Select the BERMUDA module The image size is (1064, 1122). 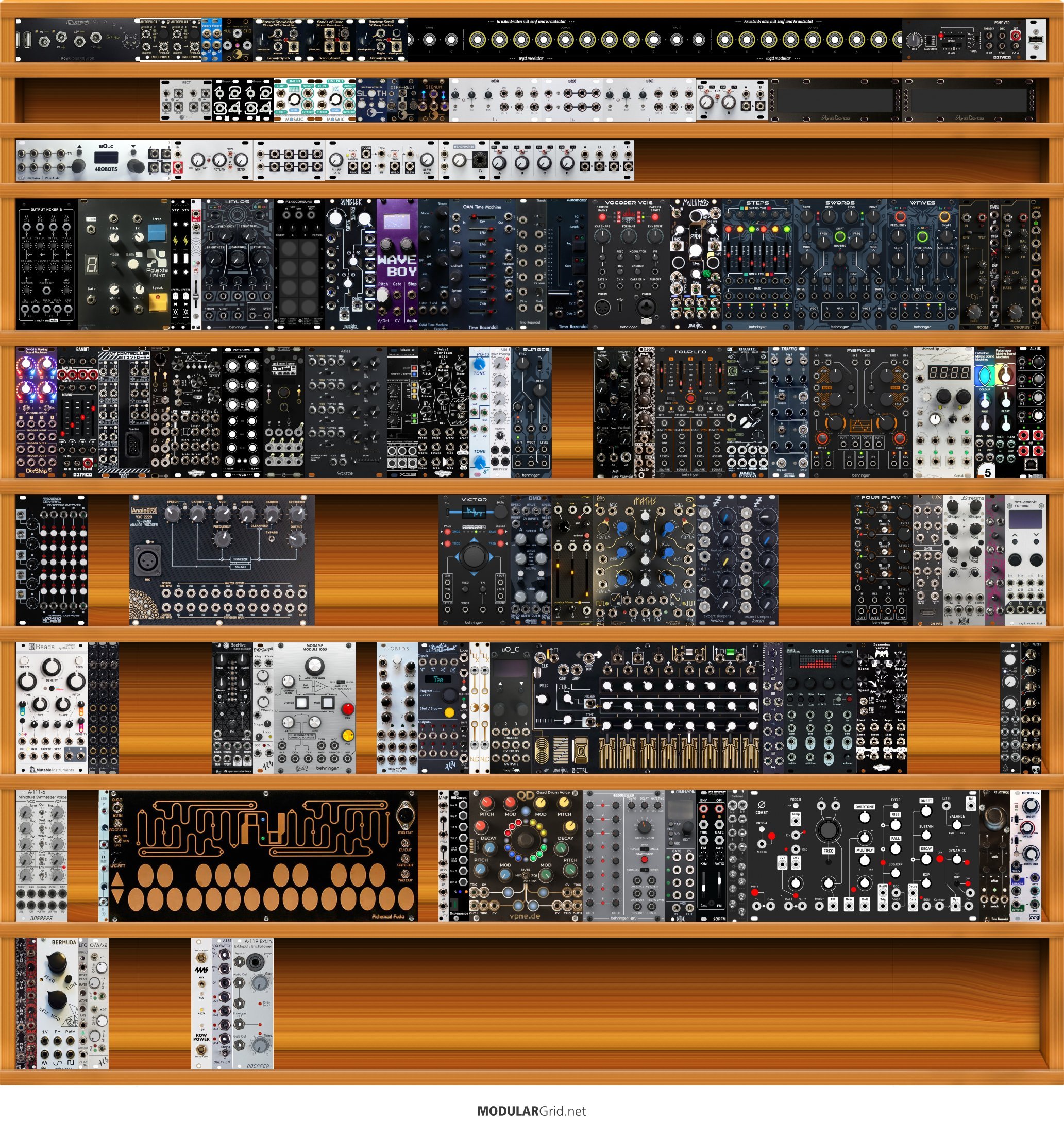[57, 1004]
